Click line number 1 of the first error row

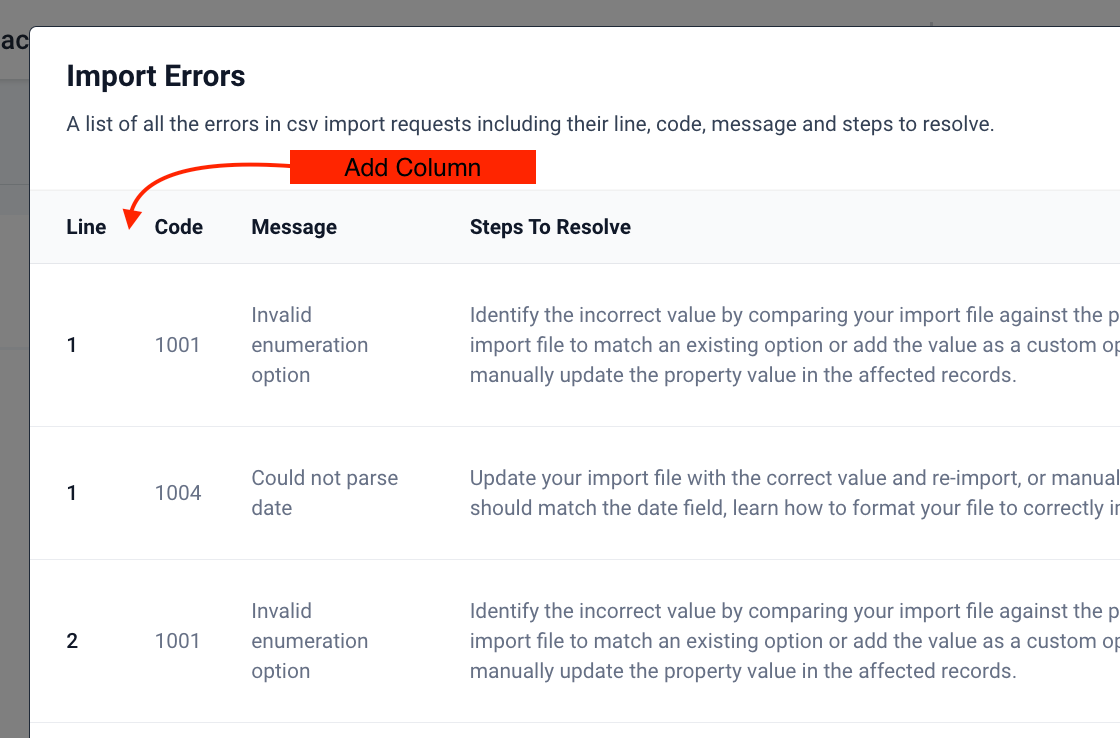tap(71, 345)
